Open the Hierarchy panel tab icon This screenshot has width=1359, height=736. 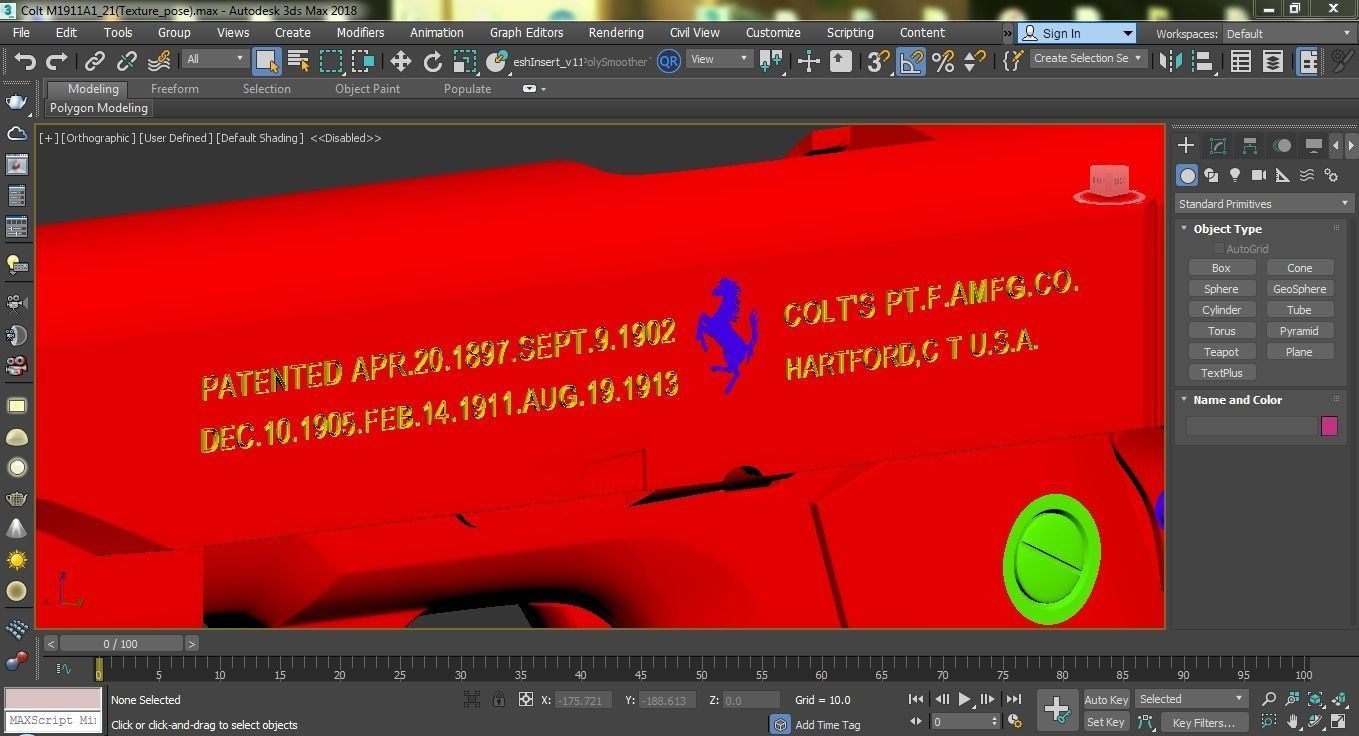[1250, 146]
